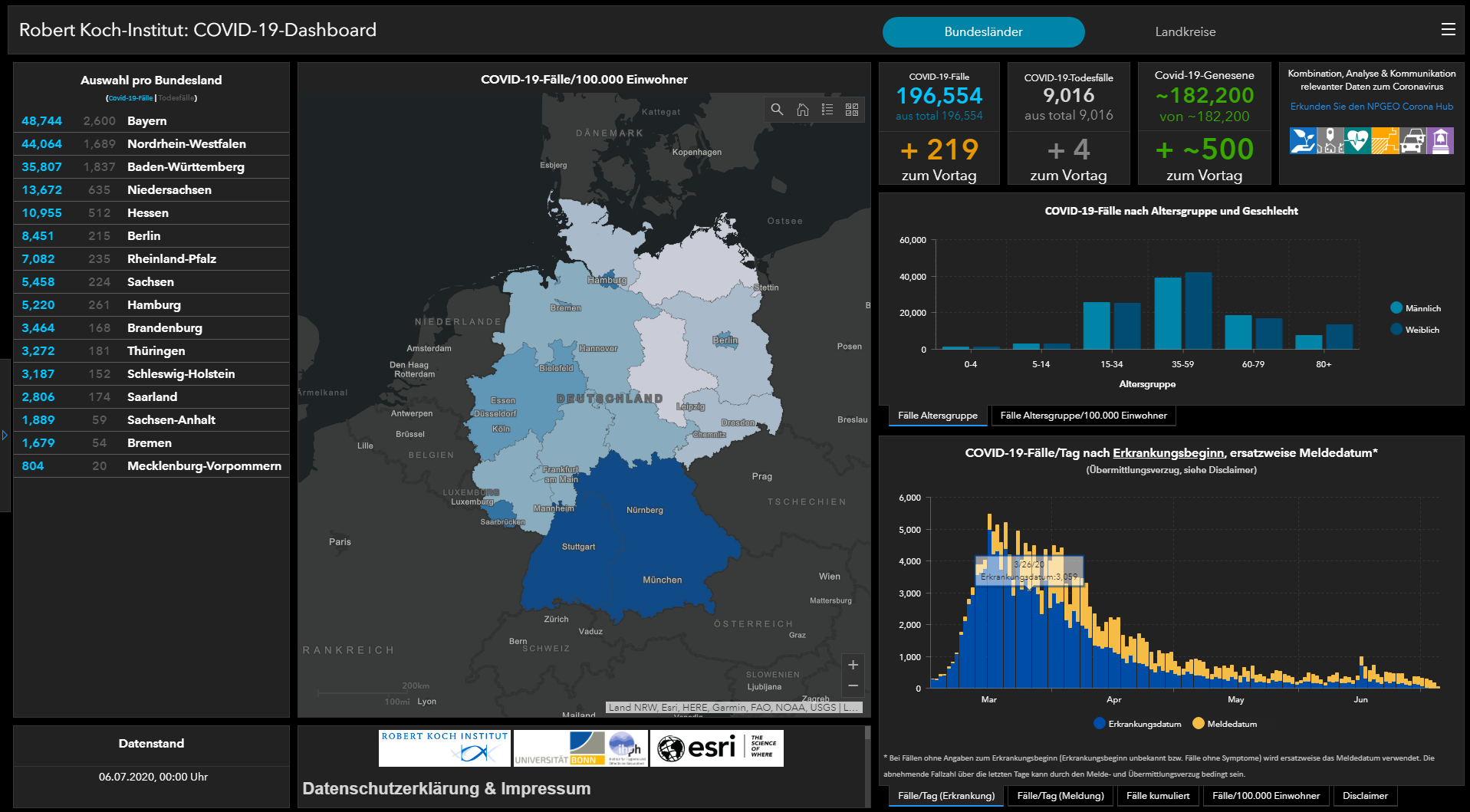Open the basemap gallery grid
Screen dimensions: 1470x812
coord(851,110)
